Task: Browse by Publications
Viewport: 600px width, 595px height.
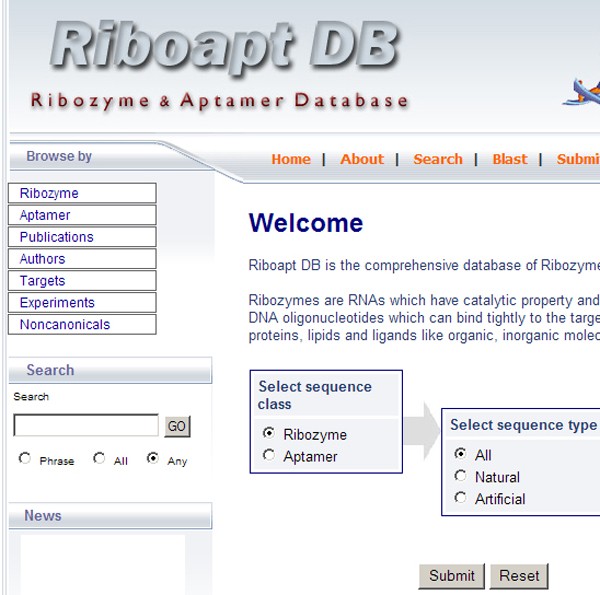Action: click(82, 237)
